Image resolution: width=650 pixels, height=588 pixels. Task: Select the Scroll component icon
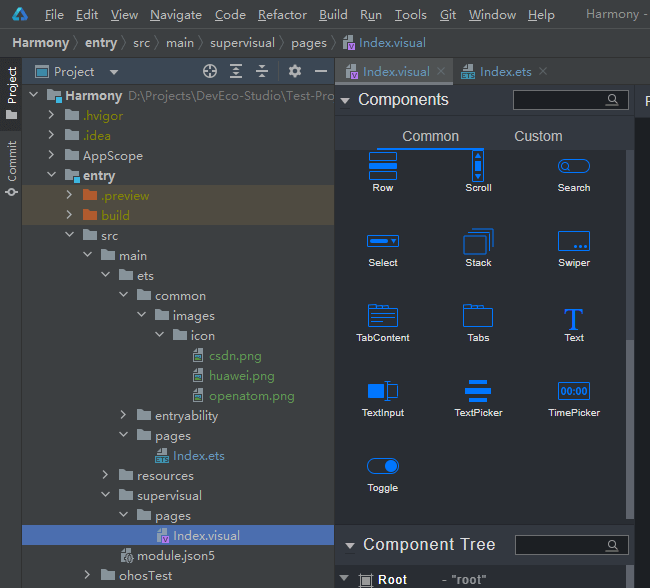(478, 166)
